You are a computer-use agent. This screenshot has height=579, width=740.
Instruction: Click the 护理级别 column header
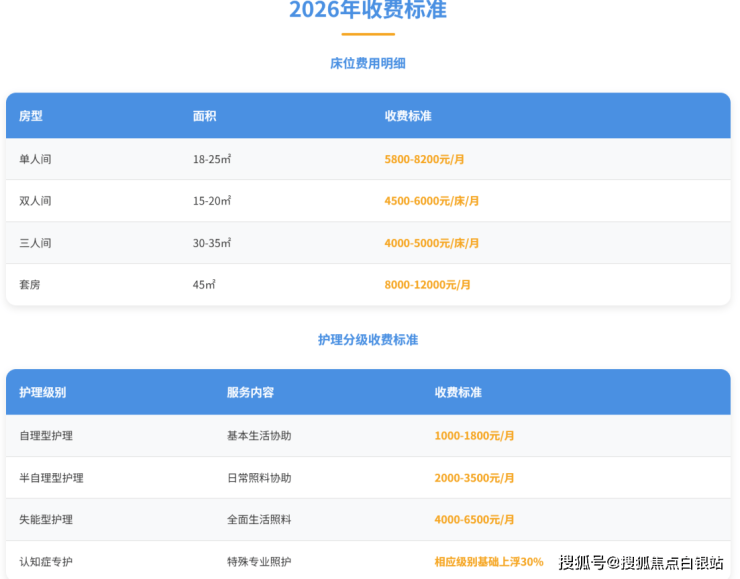tap(43, 392)
